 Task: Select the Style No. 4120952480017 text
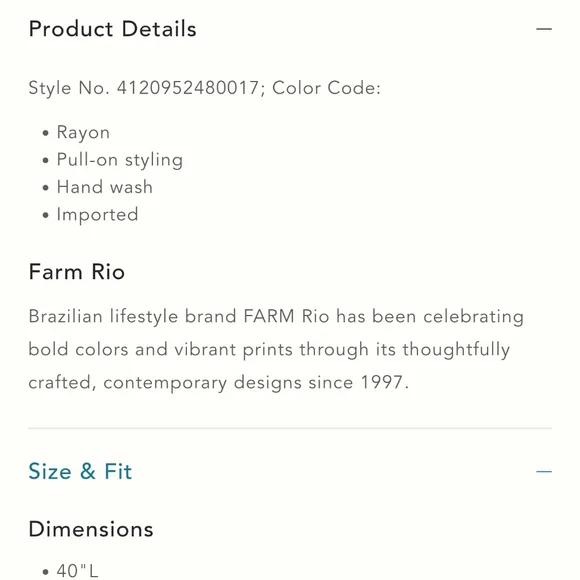[x=144, y=88]
